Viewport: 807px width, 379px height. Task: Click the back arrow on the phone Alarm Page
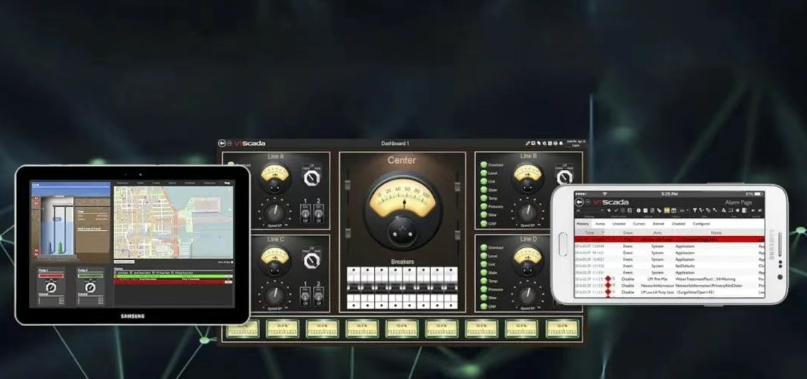coord(580,202)
